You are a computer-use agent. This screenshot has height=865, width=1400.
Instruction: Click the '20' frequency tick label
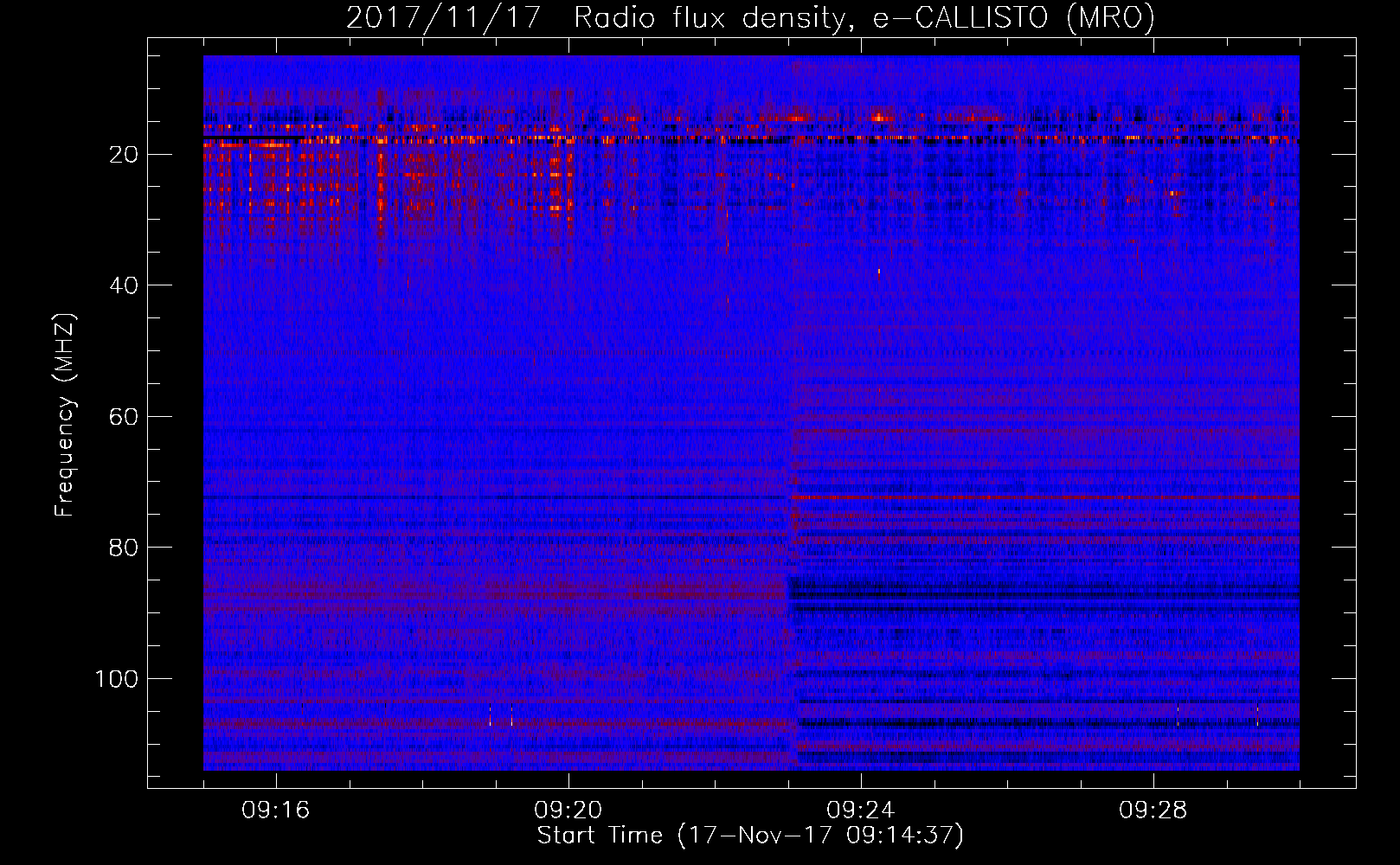pyautogui.click(x=124, y=155)
